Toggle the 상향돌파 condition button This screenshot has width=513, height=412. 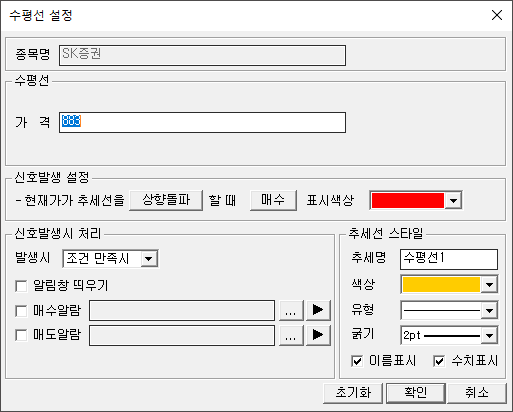click(166, 200)
